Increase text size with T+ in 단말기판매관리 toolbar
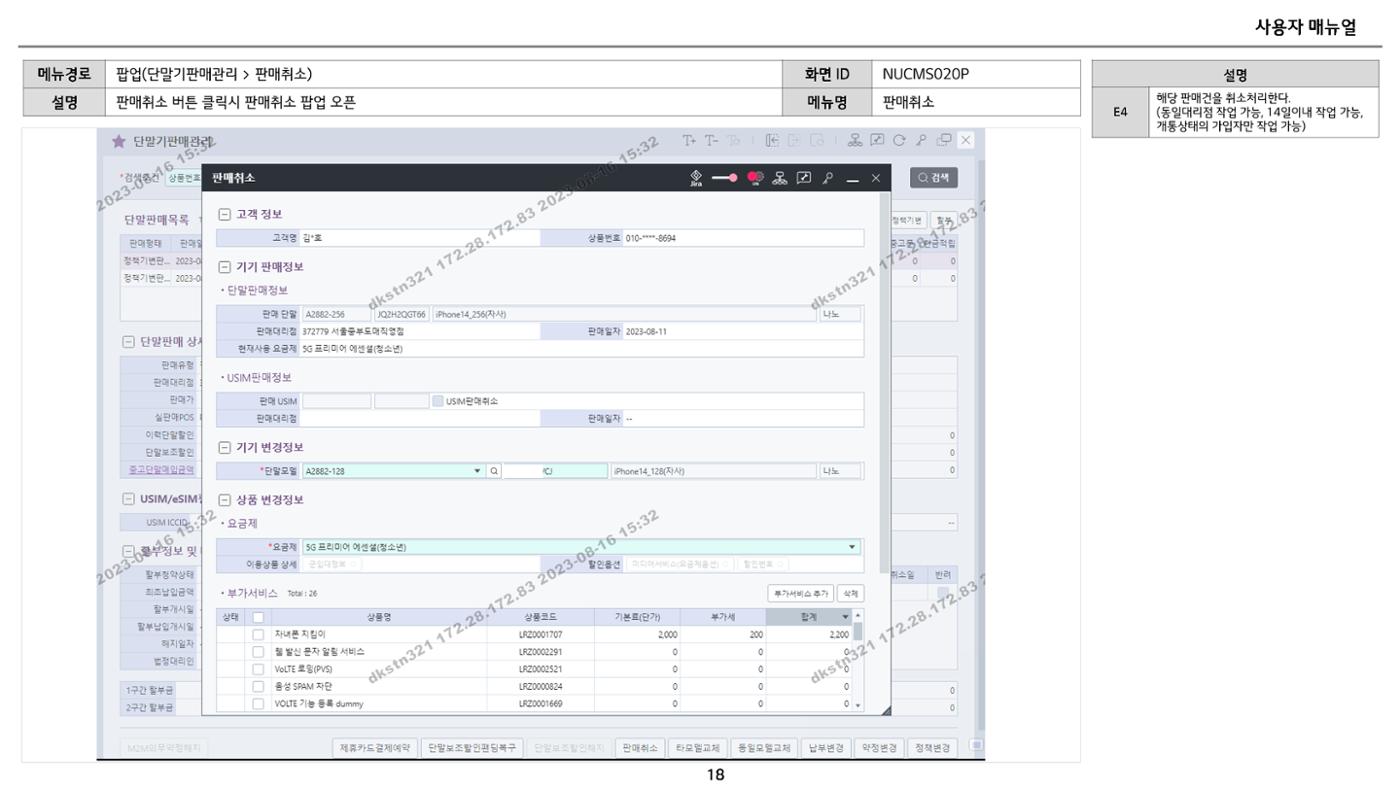1400x788 pixels. click(690, 140)
